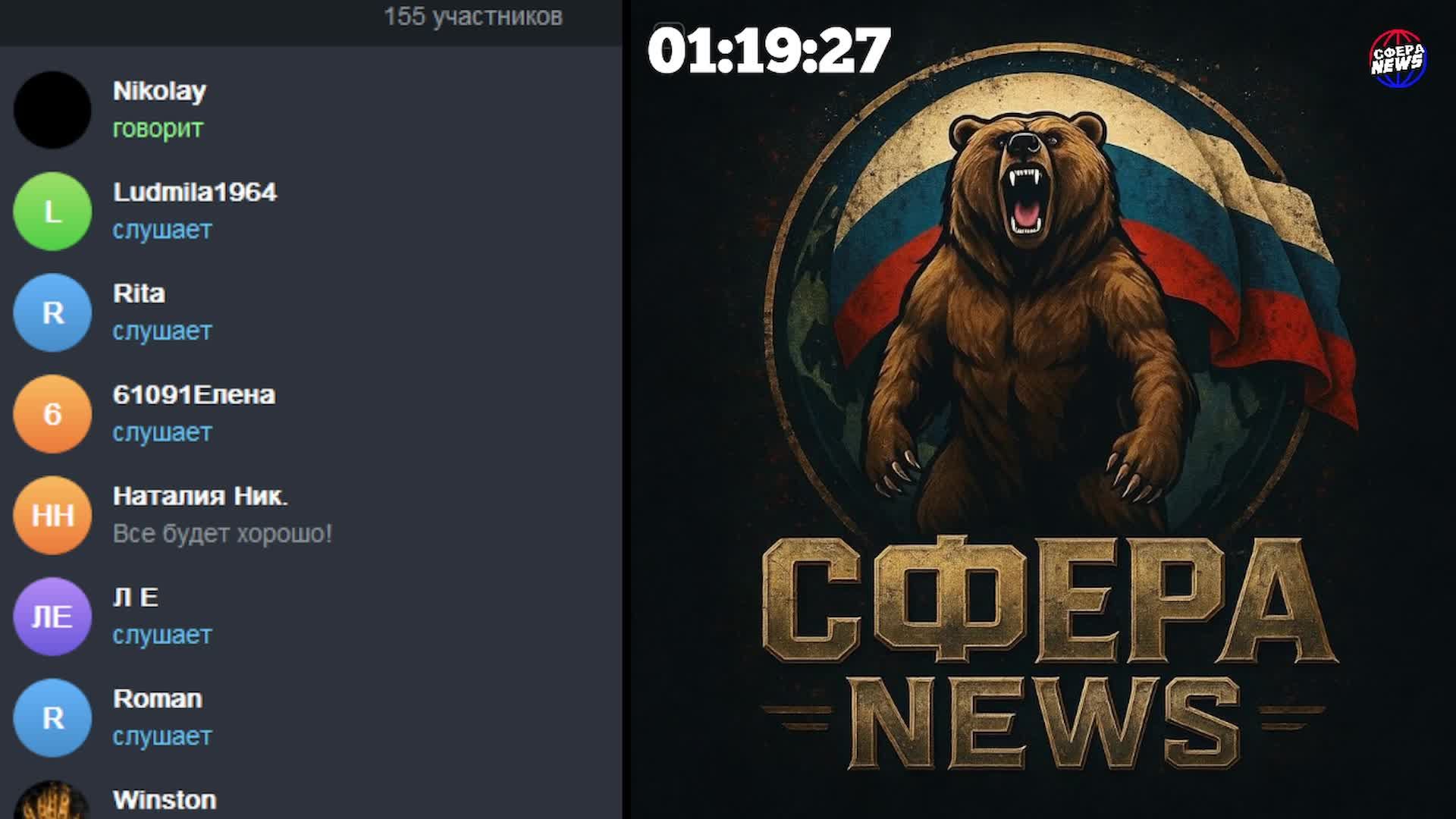Click Rita's blue R avatar
This screenshot has height=819, width=1456.
52,312
